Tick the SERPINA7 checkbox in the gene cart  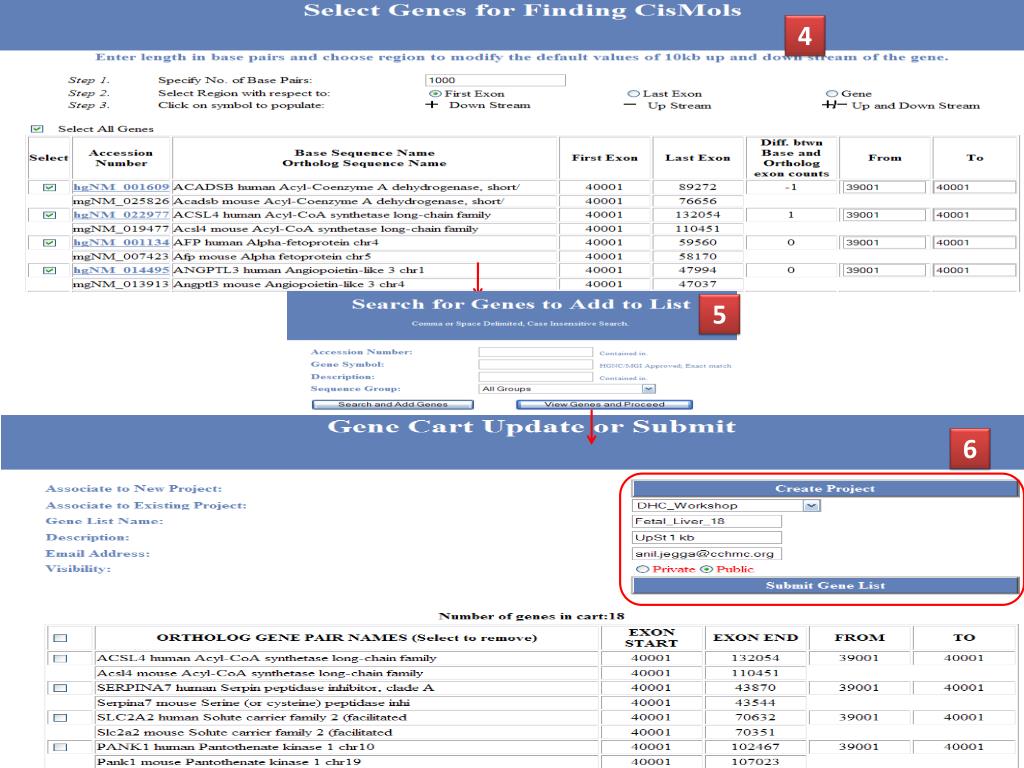pos(60,688)
